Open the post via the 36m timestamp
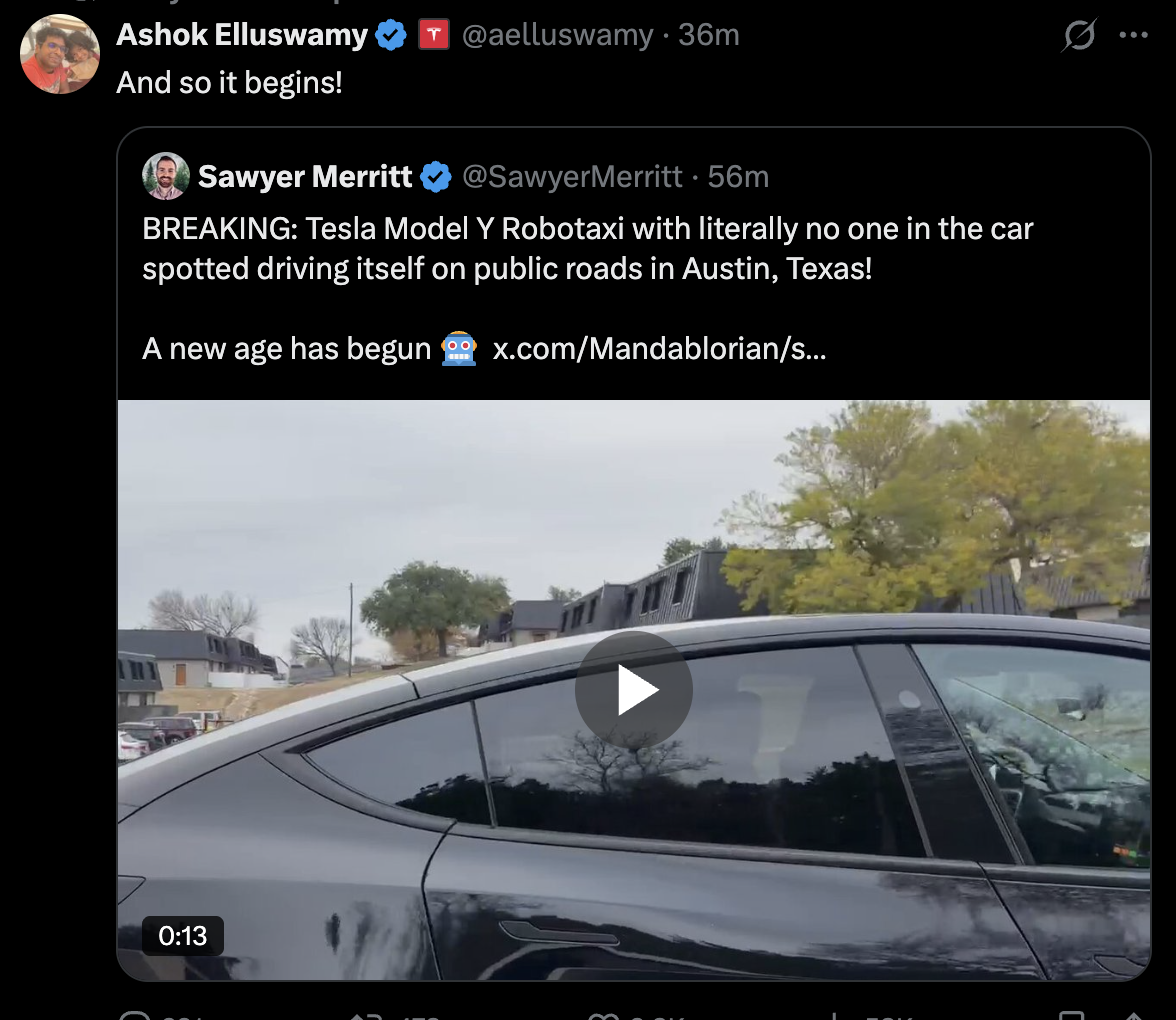Viewport: 1176px width, 1020px height. pyautogui.click(x=709, y=36)
